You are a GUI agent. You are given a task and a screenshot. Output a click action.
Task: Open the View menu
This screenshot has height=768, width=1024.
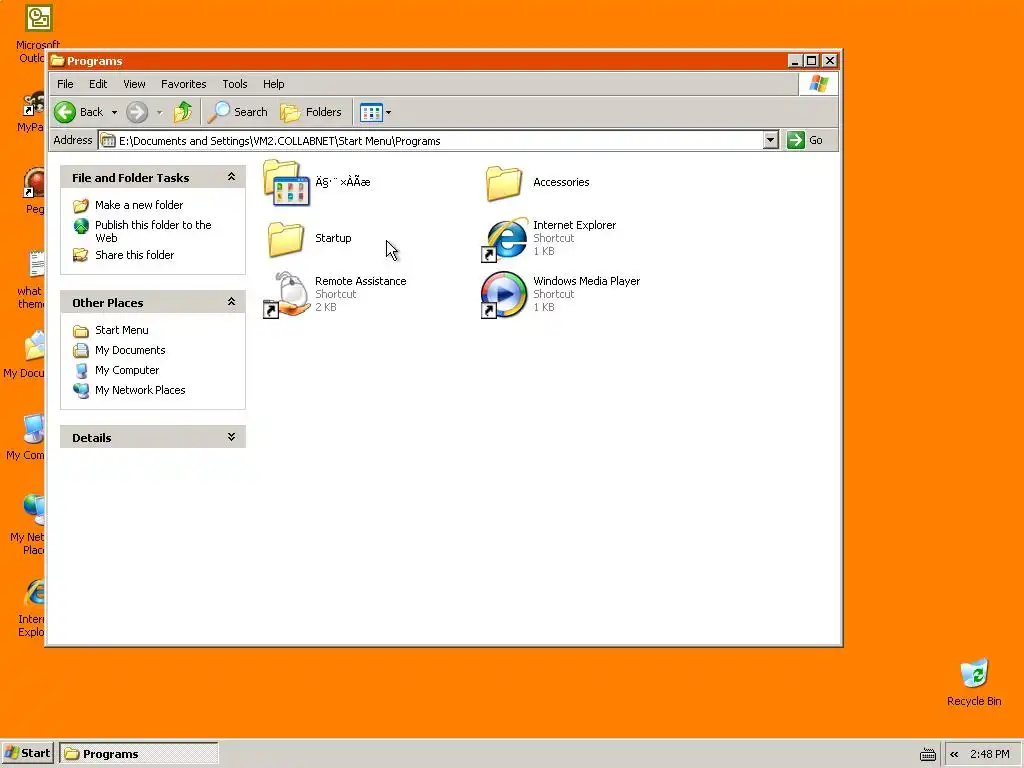click(135, 84)
